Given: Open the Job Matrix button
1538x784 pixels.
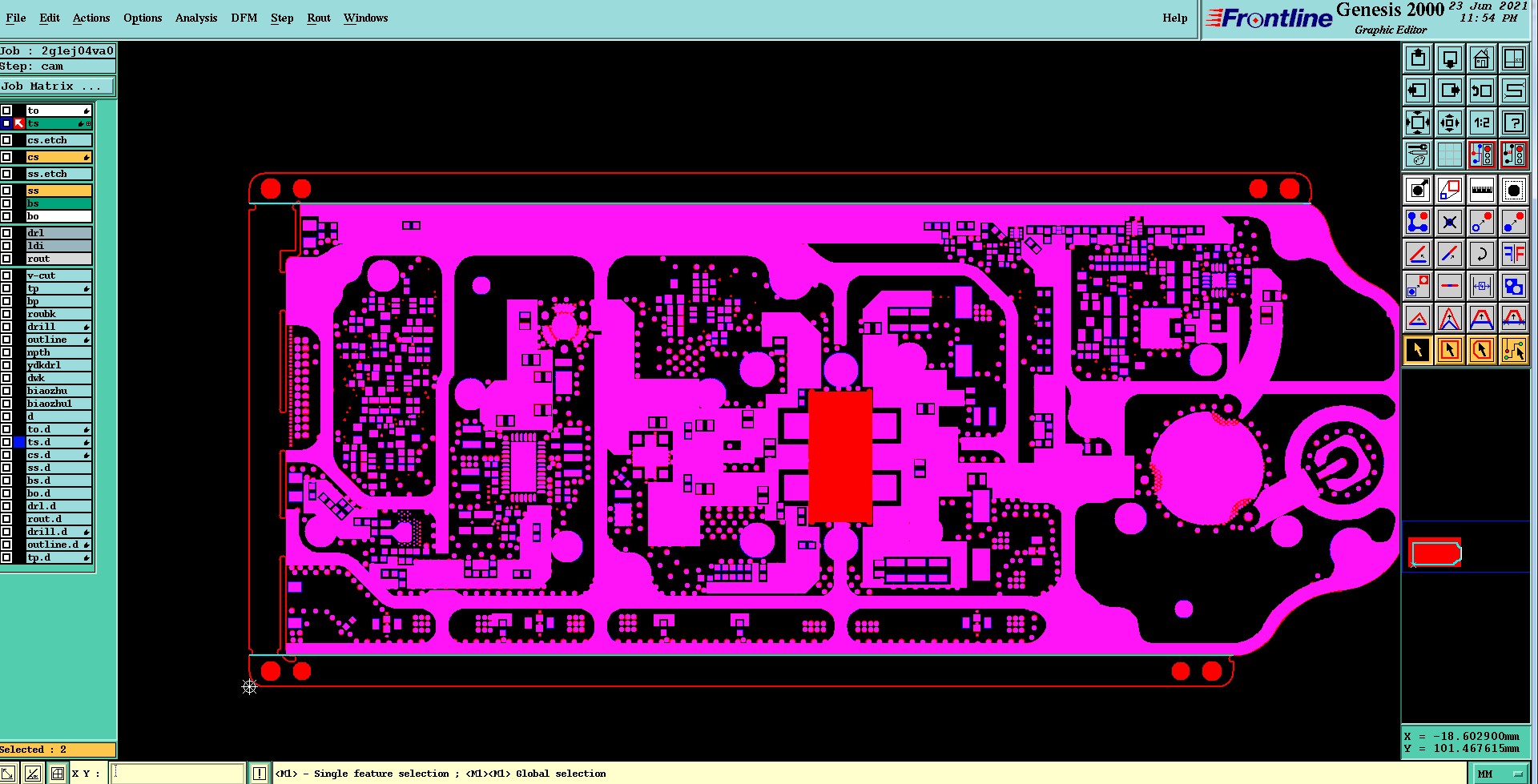Looking at the screenshot, I should [58, 86].
